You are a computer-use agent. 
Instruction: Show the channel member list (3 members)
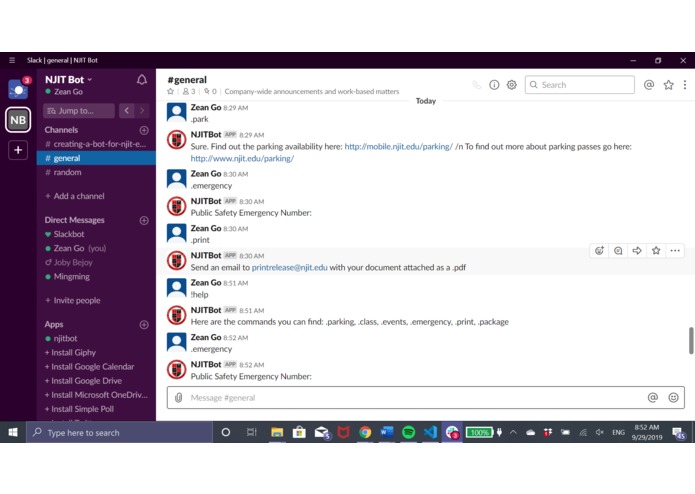(x=189, y=91)
